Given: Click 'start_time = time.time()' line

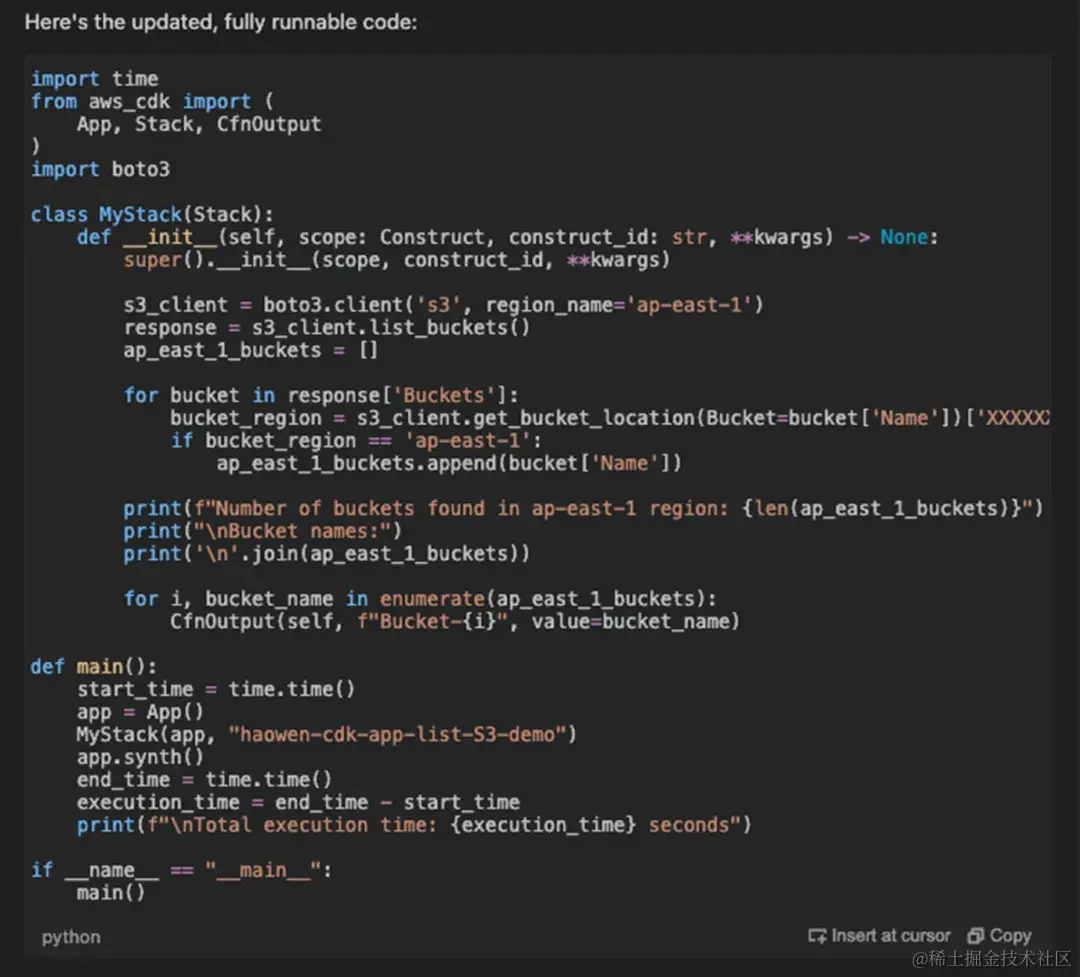Looking at the screenshot, I should coord(216,689).
